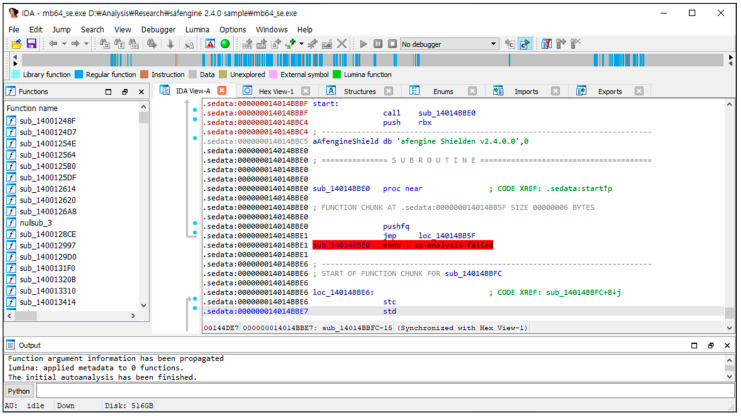Click the External symbol color swatch
Viewport: 741px width, 416px height.
click(x=273, y=74)
